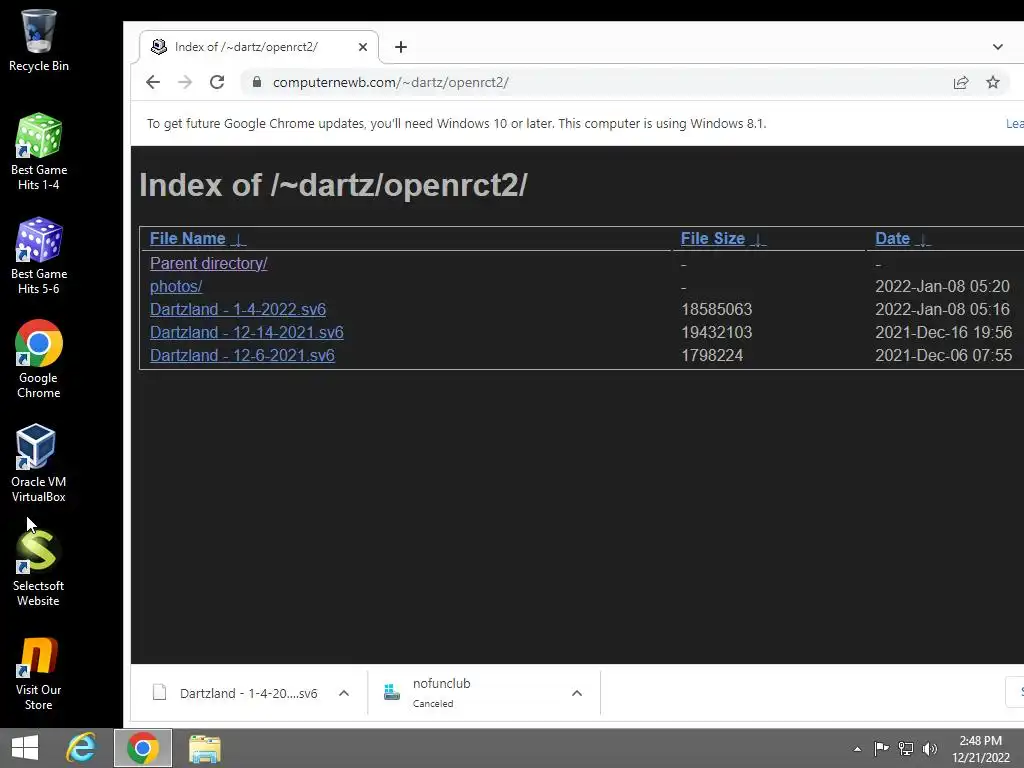Download Dartzland - 1-4-2022.sv6
The image size is (1024, 768).
pyautogui.click(x=238, y=309)
